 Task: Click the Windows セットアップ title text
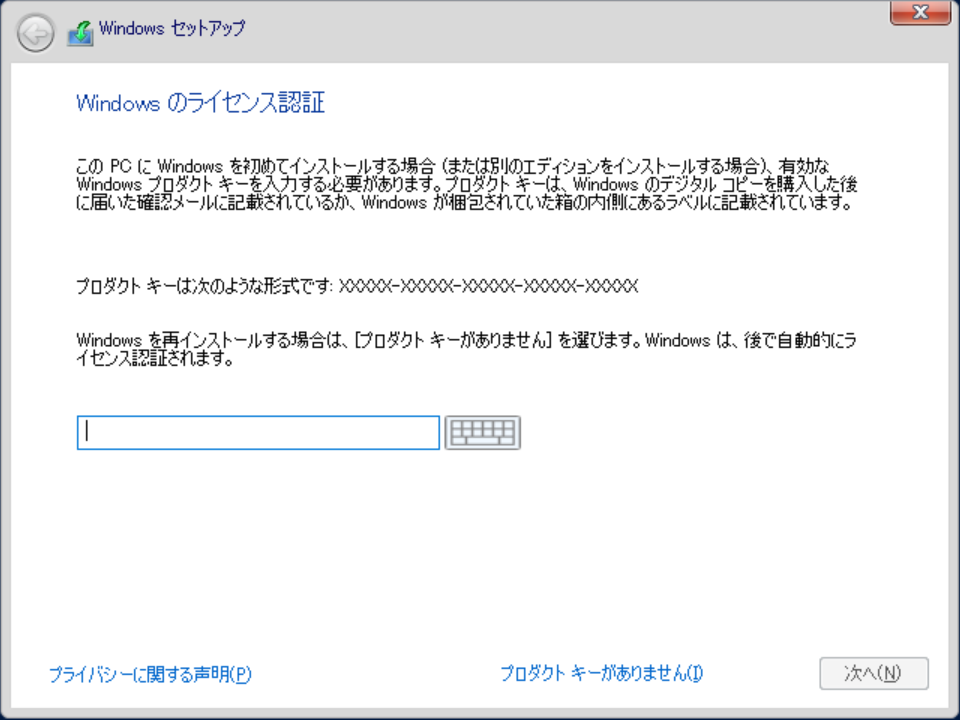click(x=172, y=28)
